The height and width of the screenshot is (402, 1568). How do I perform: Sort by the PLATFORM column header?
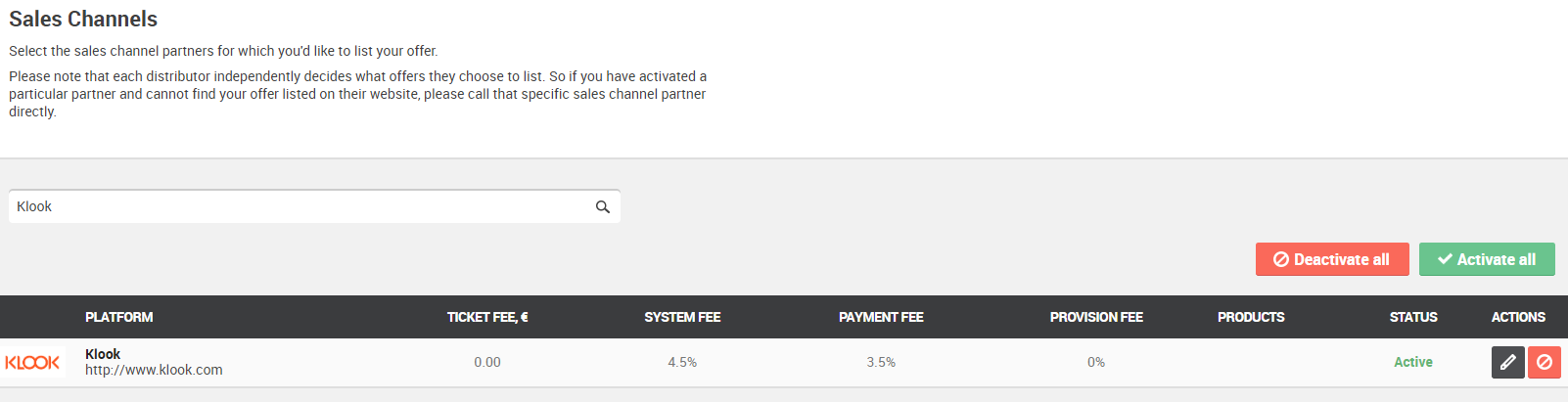point(118,317)
